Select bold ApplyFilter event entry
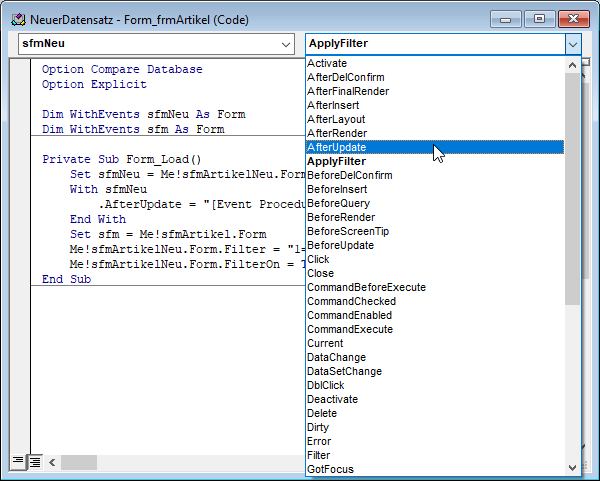Image resolution: width=600 pixels, height=481 pixels. click(435, 161)
